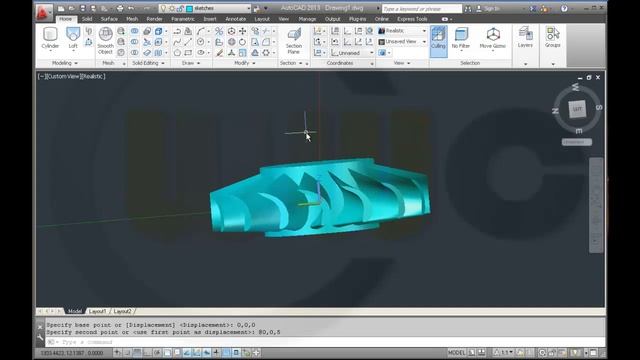This screenshot has height=360, width=640.
Task: Expand the Modify panel
Action: point(244,63)
